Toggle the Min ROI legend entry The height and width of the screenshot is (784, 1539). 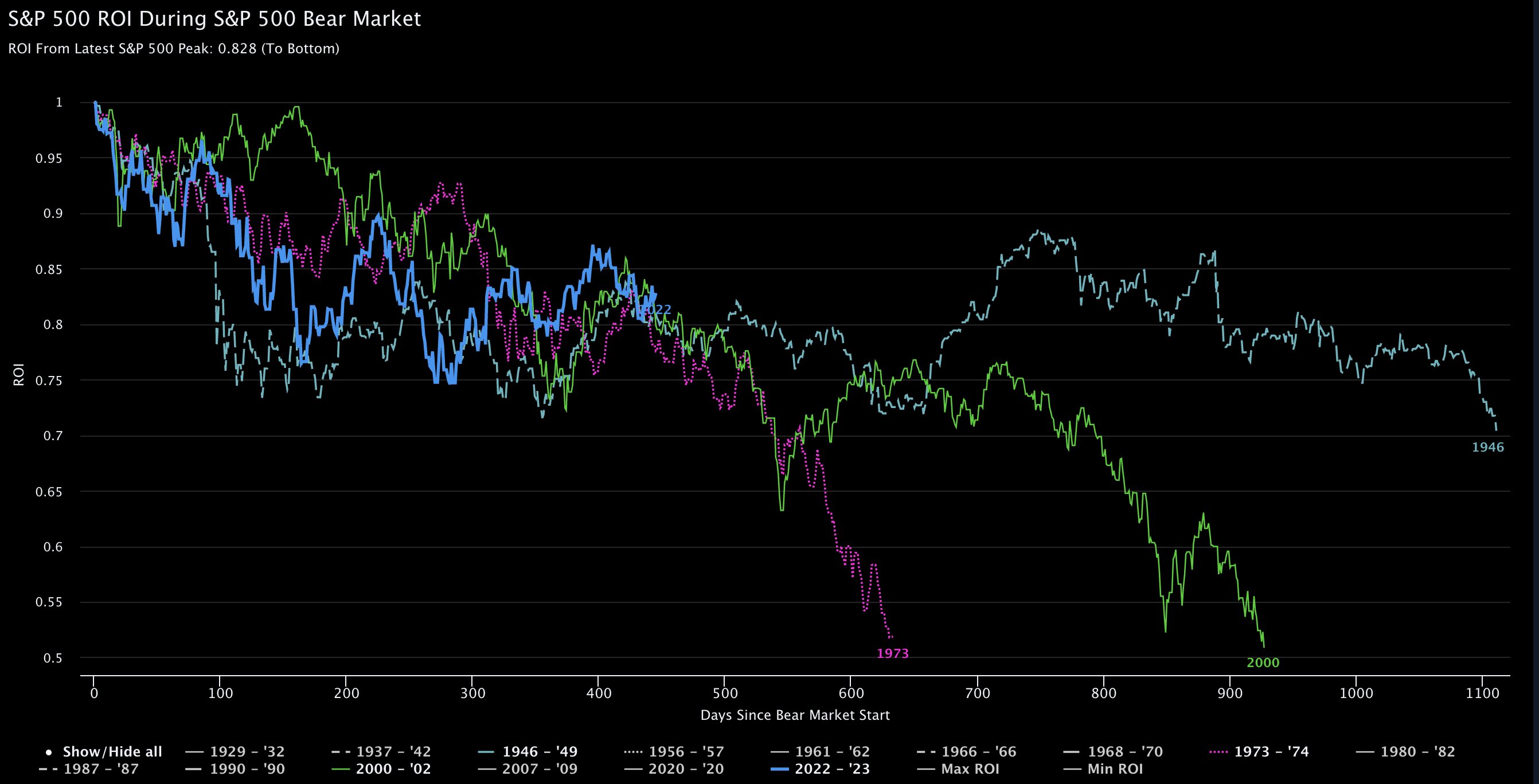click(x=1103, y=769)
